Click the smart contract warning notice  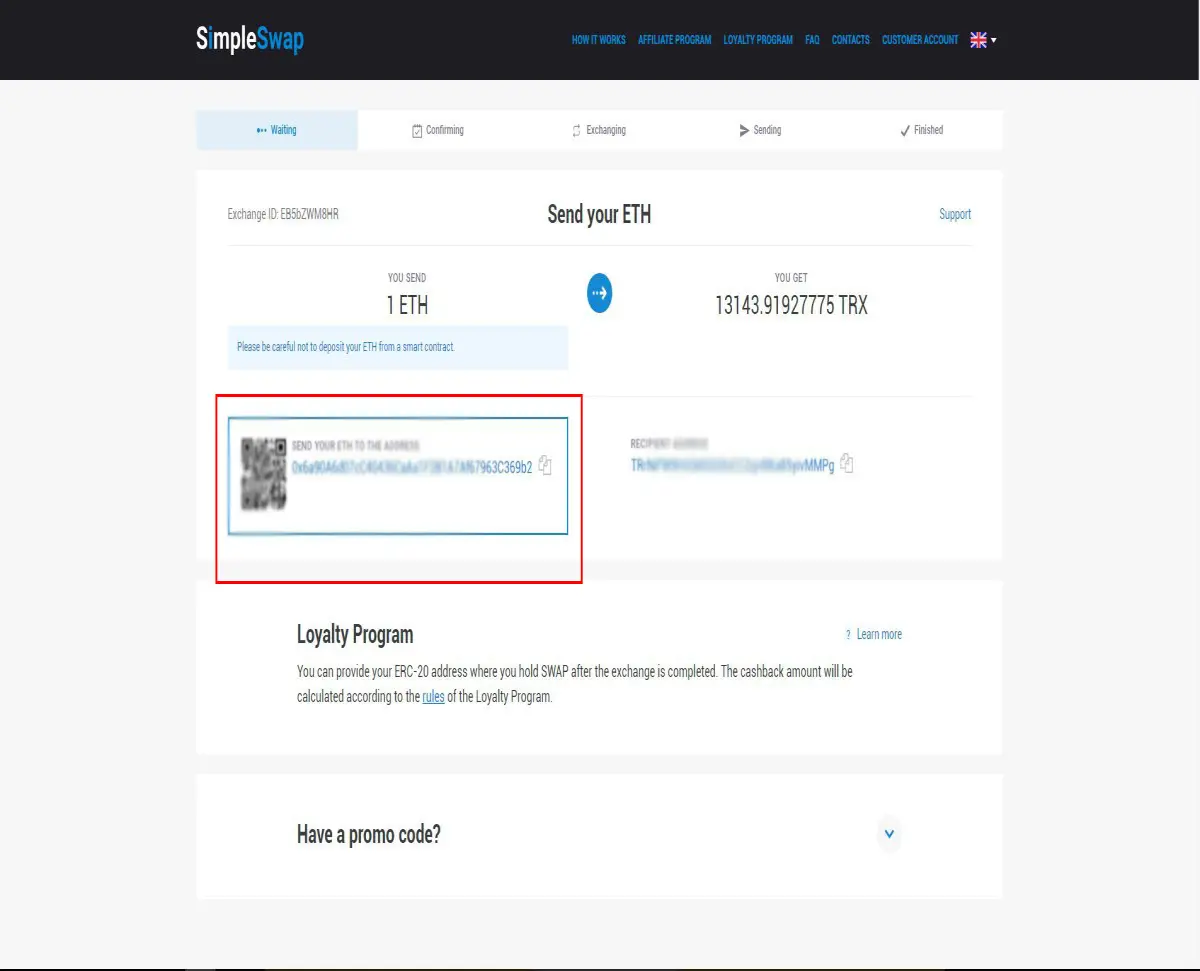pyautogui.click(x=398, y=347)
